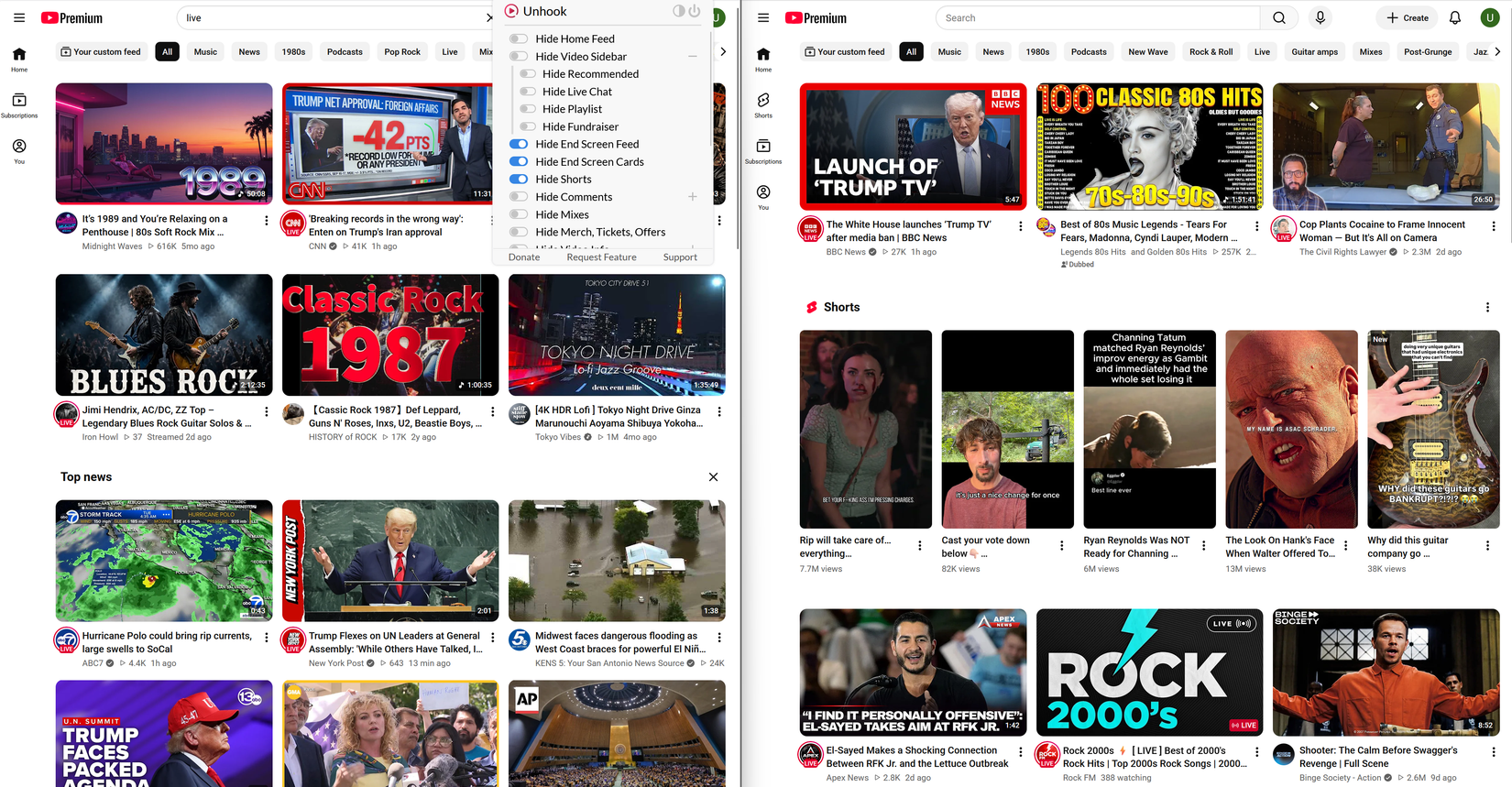Close the Top news section
This screenshot has height=787, width=1512.
click(713, 476)
